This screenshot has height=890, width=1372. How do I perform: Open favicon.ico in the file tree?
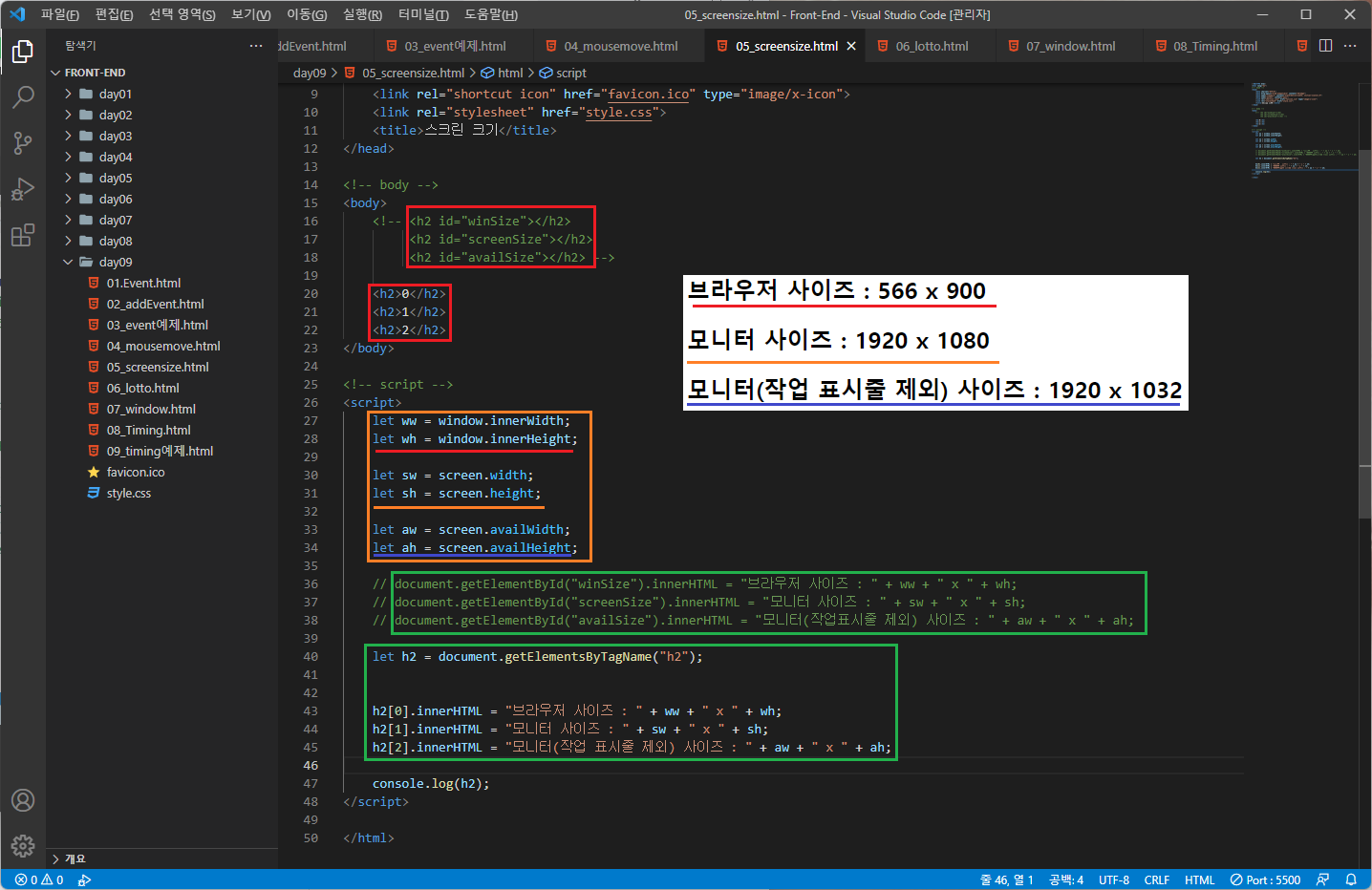[136, 472]
